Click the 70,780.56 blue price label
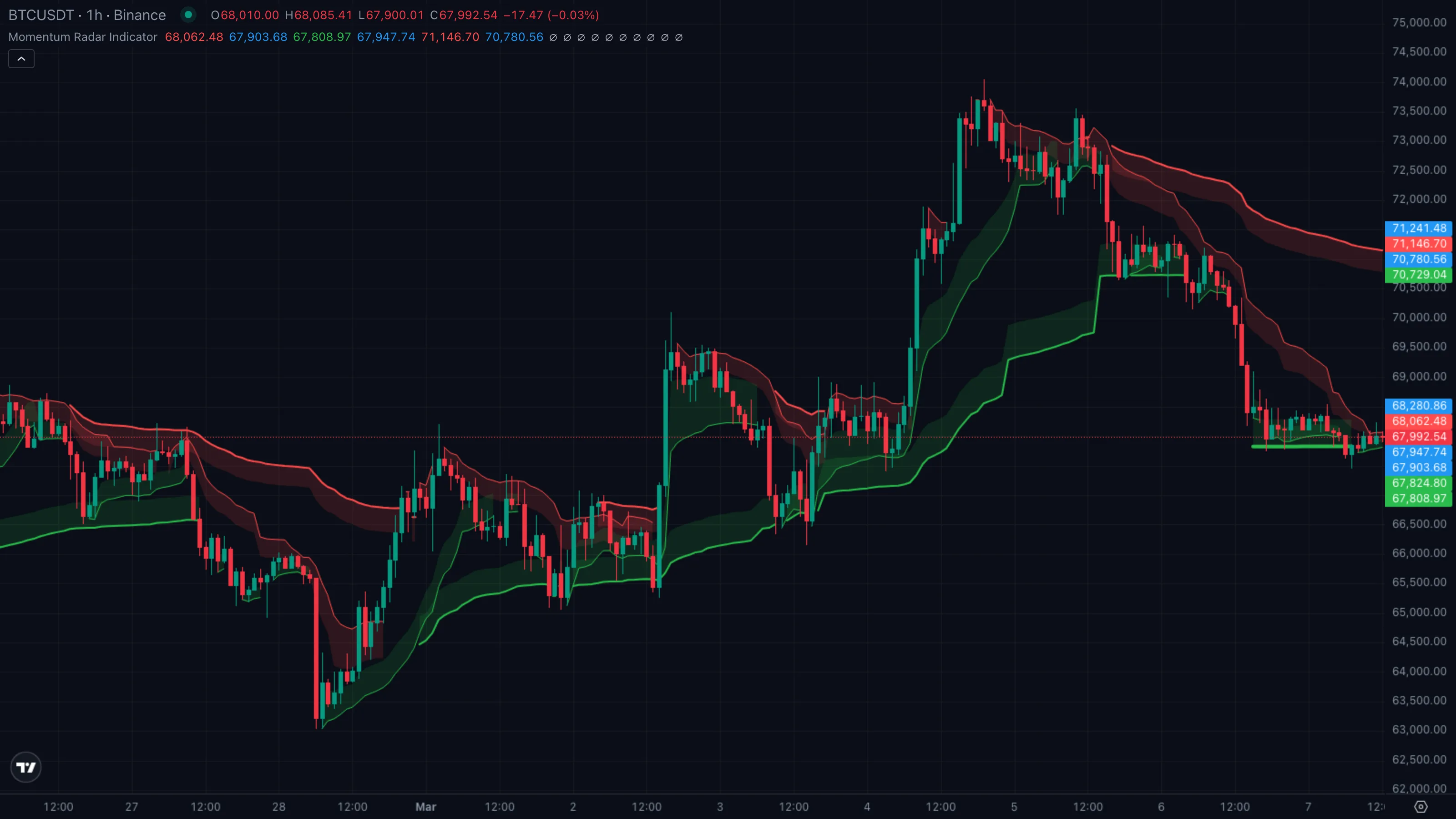 click(1419, 259)
